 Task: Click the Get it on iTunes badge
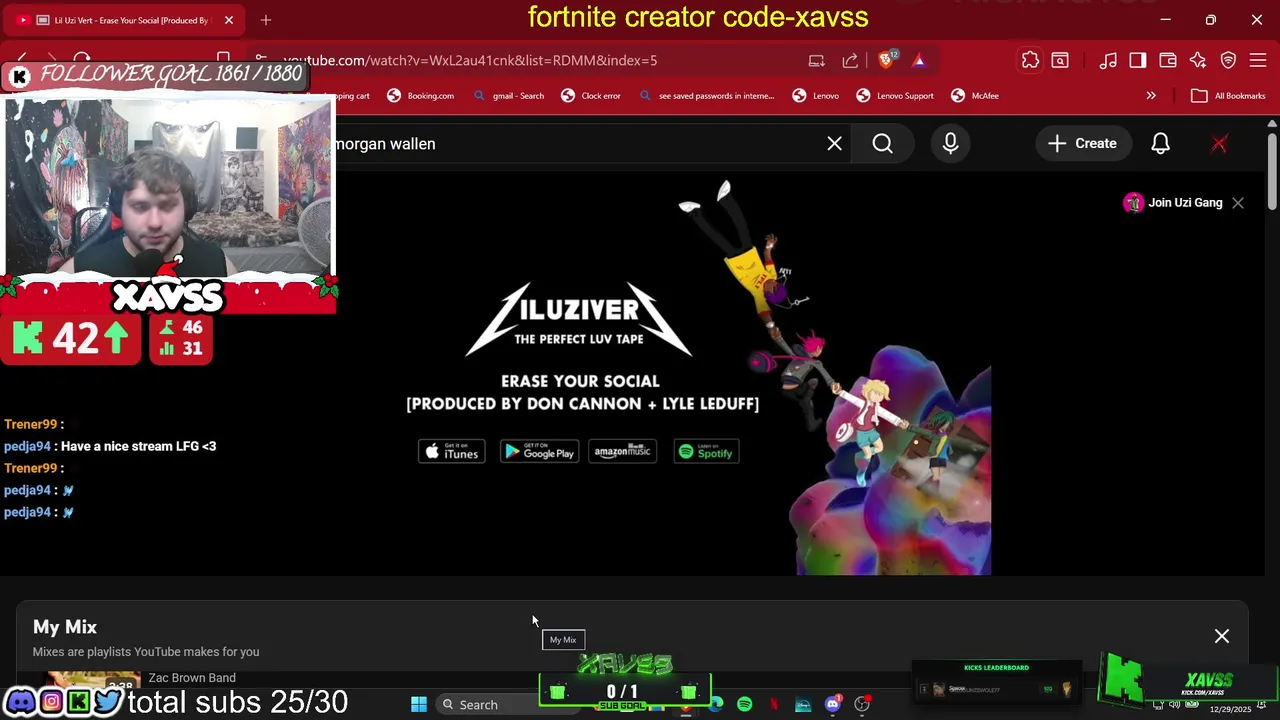pos(451,452)
